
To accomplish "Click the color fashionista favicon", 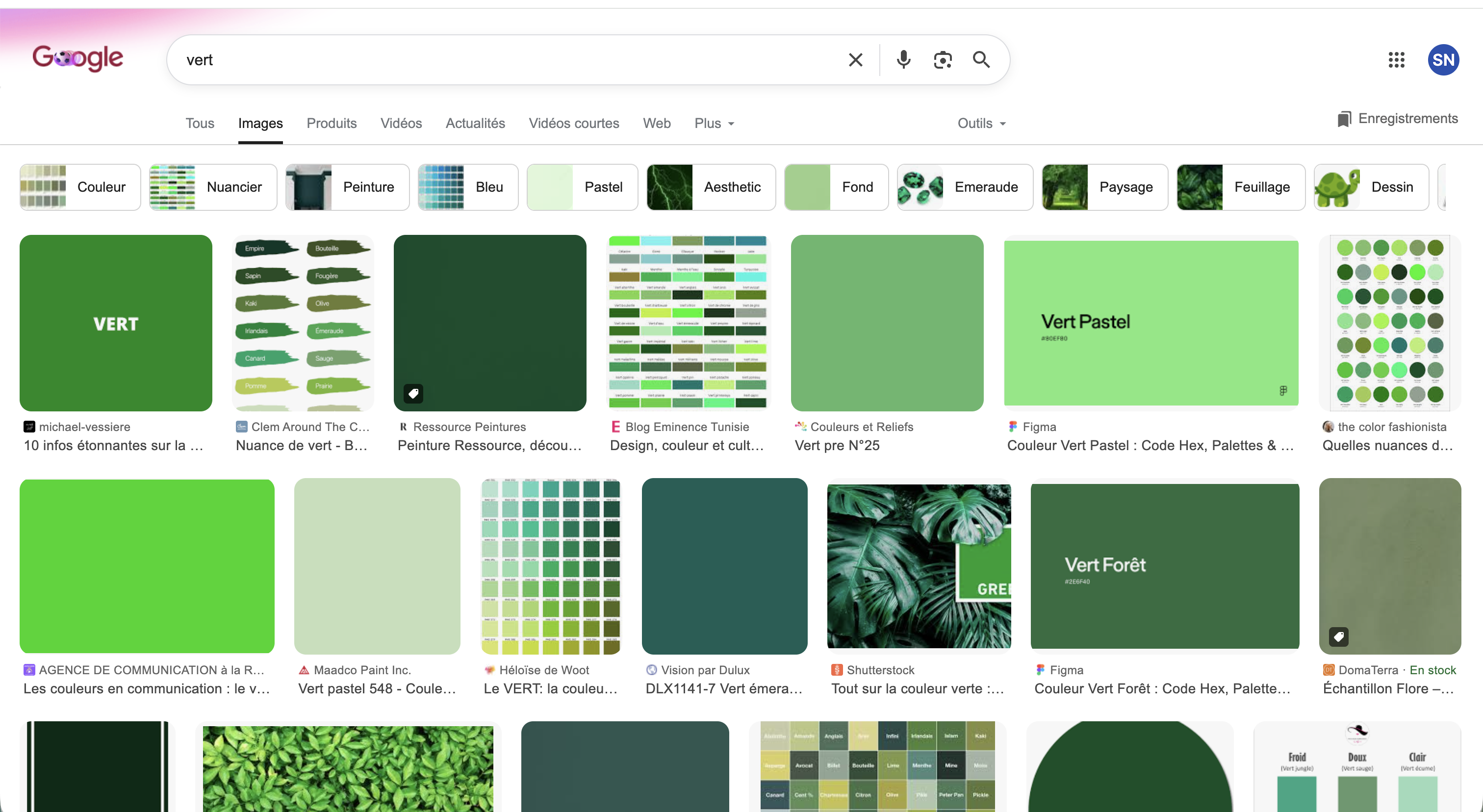I will point(1328,427).
